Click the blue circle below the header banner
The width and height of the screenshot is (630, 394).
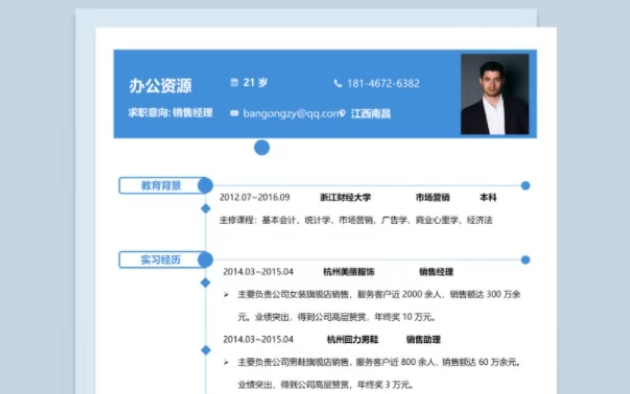pos(262,147)
